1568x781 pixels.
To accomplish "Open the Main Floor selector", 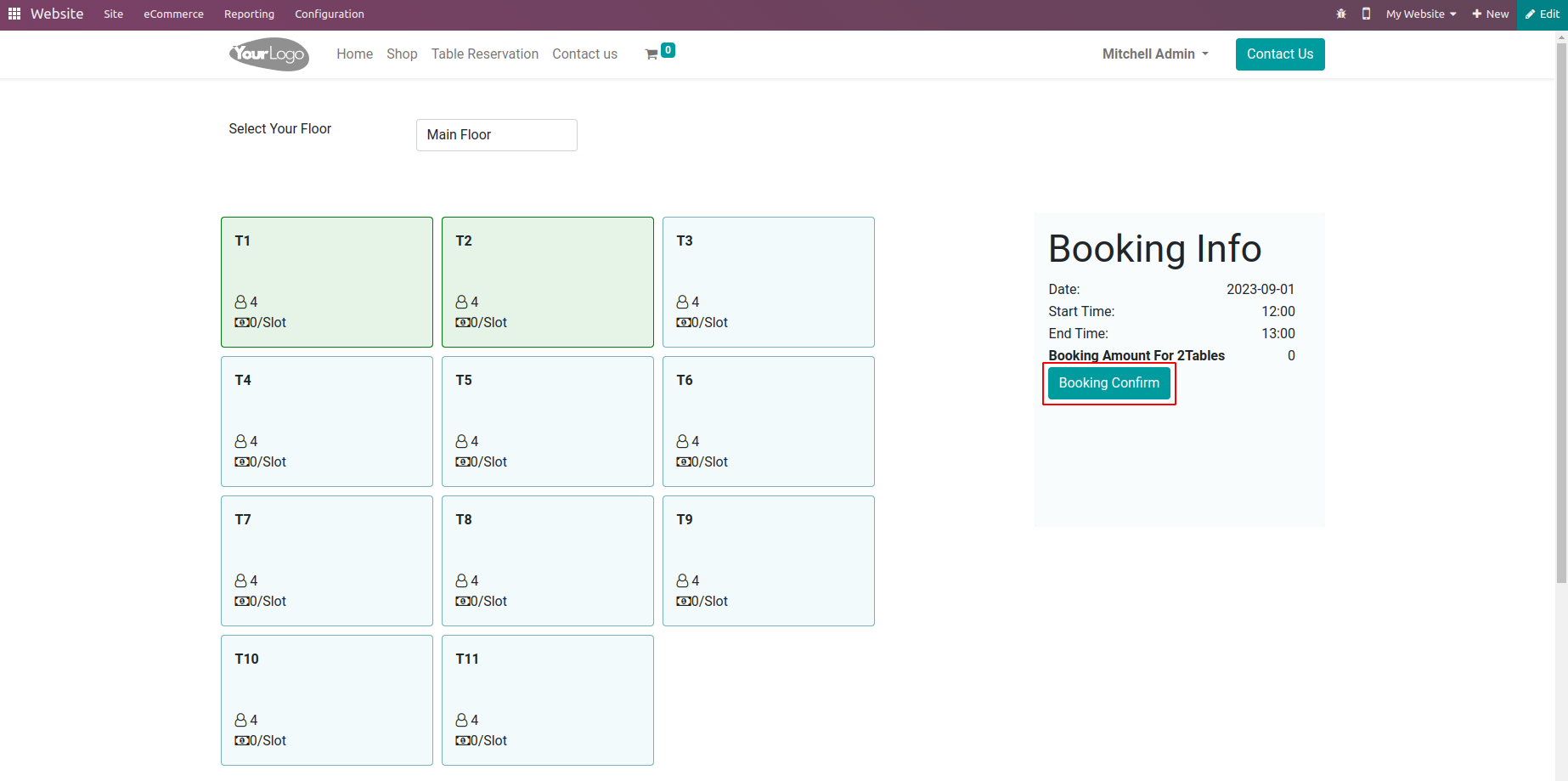I will click(497, 135).
